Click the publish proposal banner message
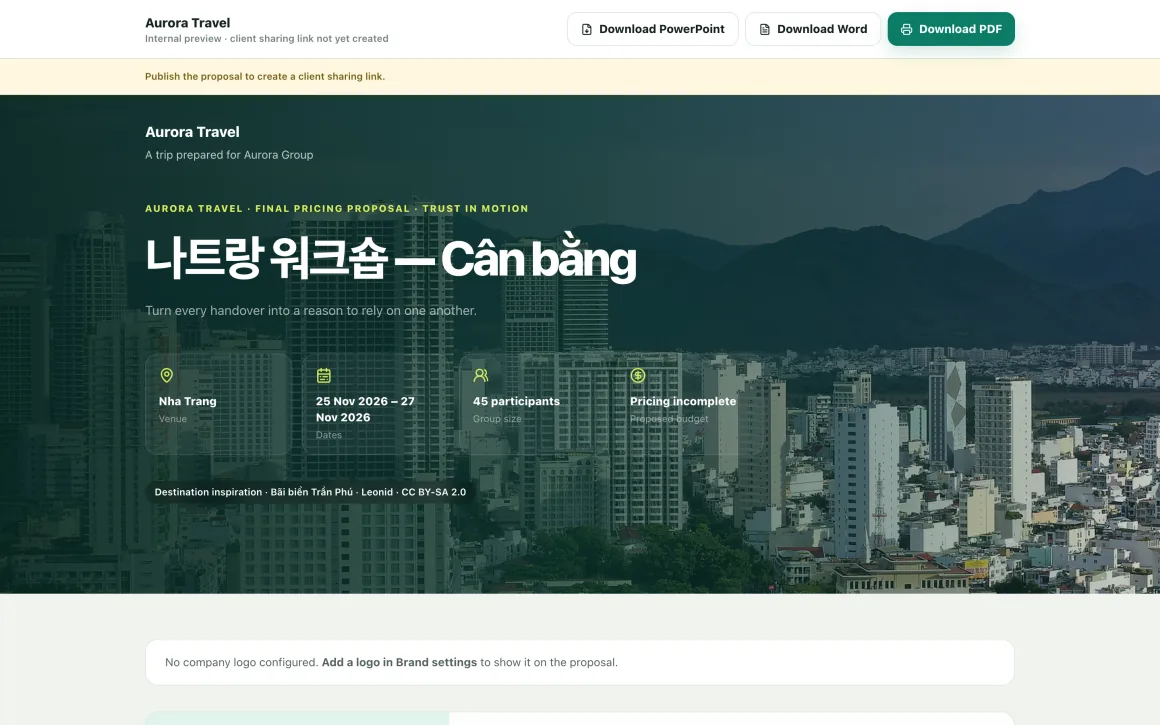The width and height of the screenshot is (1160, 725). pos(265,76)
